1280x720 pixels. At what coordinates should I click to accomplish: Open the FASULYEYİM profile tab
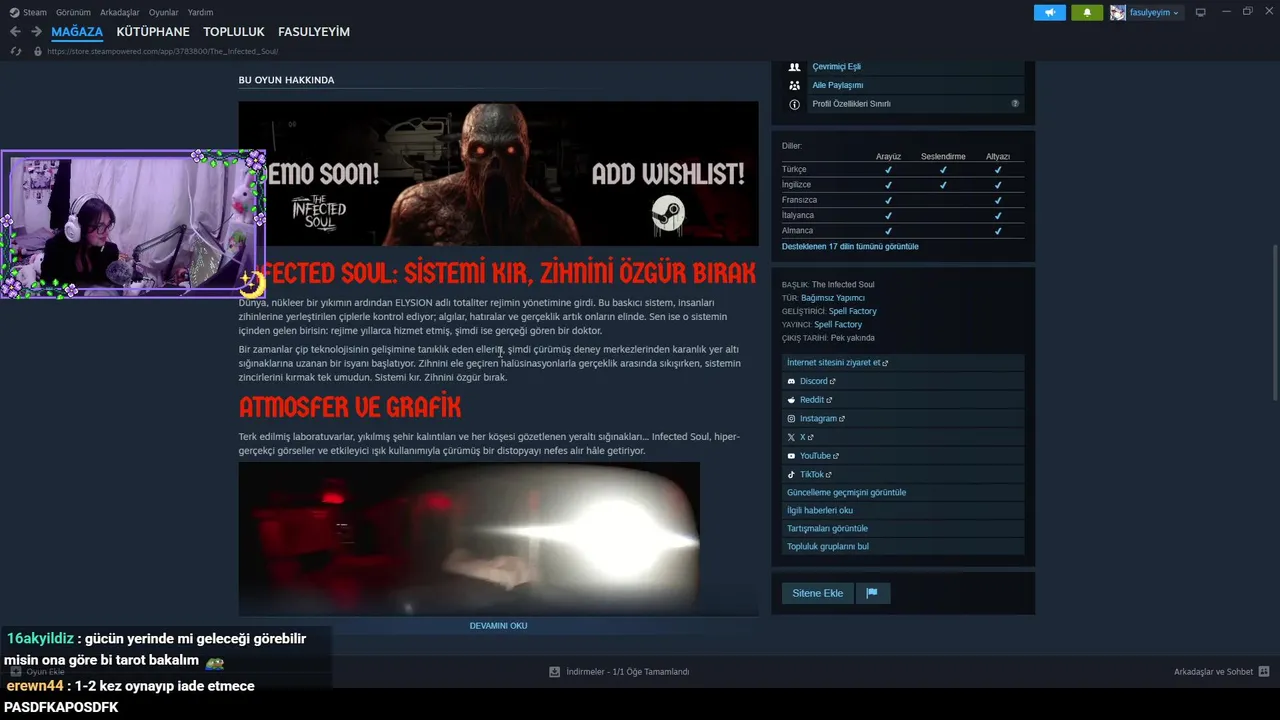click(314, 32)
